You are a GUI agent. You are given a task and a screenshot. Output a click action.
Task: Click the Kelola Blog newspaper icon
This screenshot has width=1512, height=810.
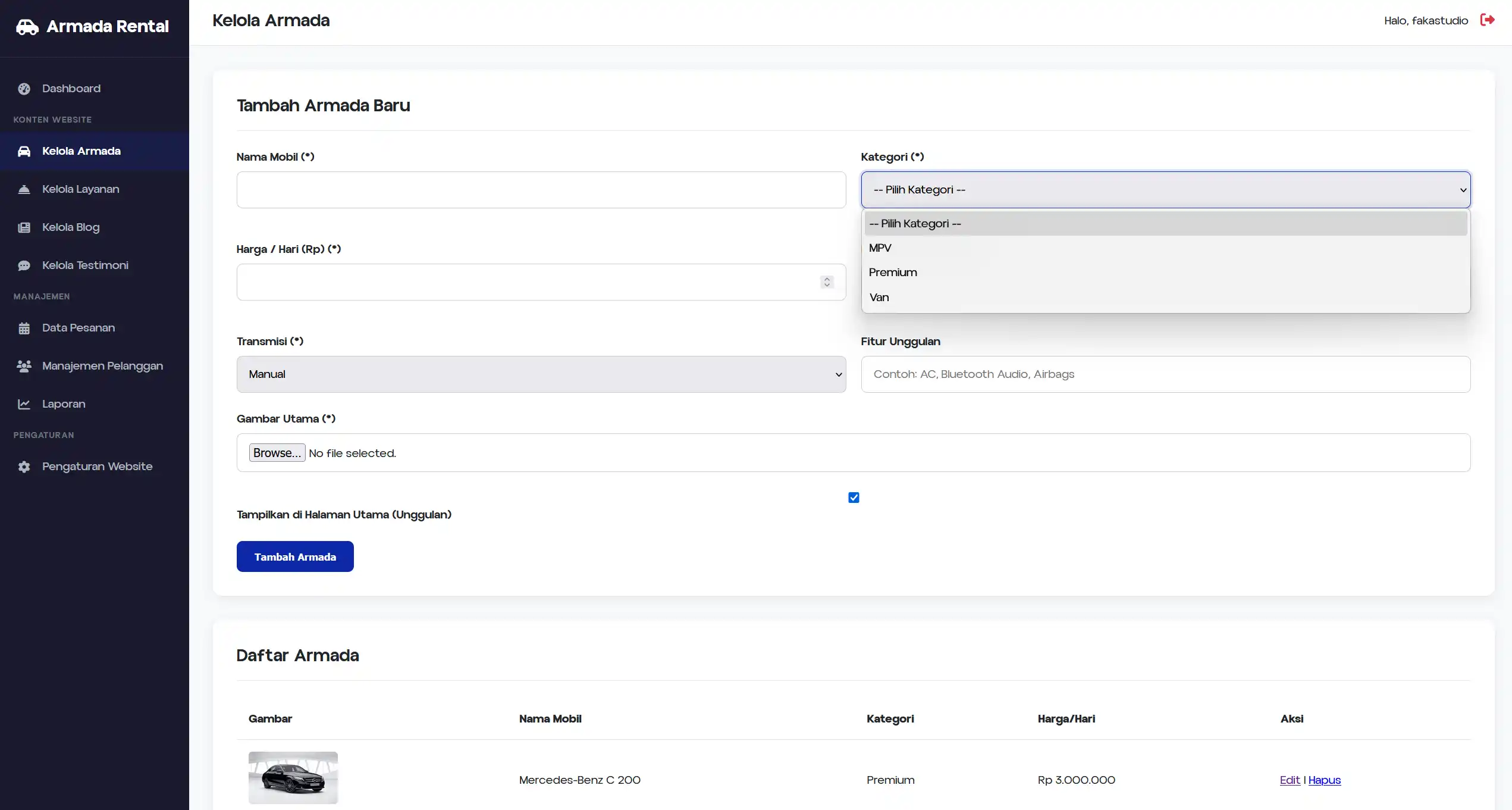[x=24, y=227]
